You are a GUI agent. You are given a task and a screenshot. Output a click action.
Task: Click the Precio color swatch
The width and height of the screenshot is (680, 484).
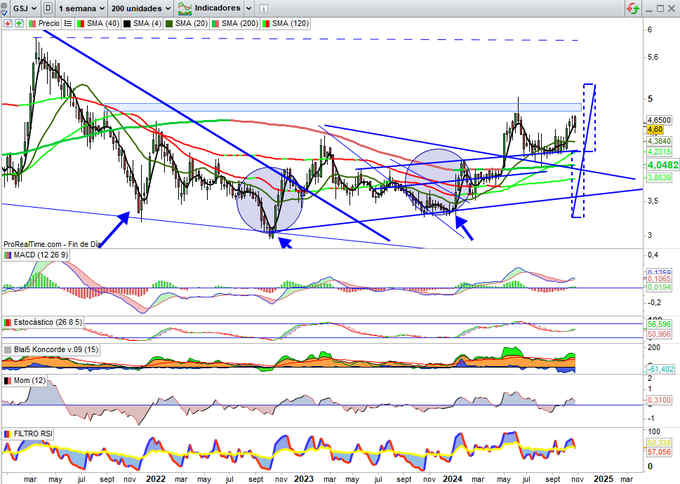coord(32,23)
